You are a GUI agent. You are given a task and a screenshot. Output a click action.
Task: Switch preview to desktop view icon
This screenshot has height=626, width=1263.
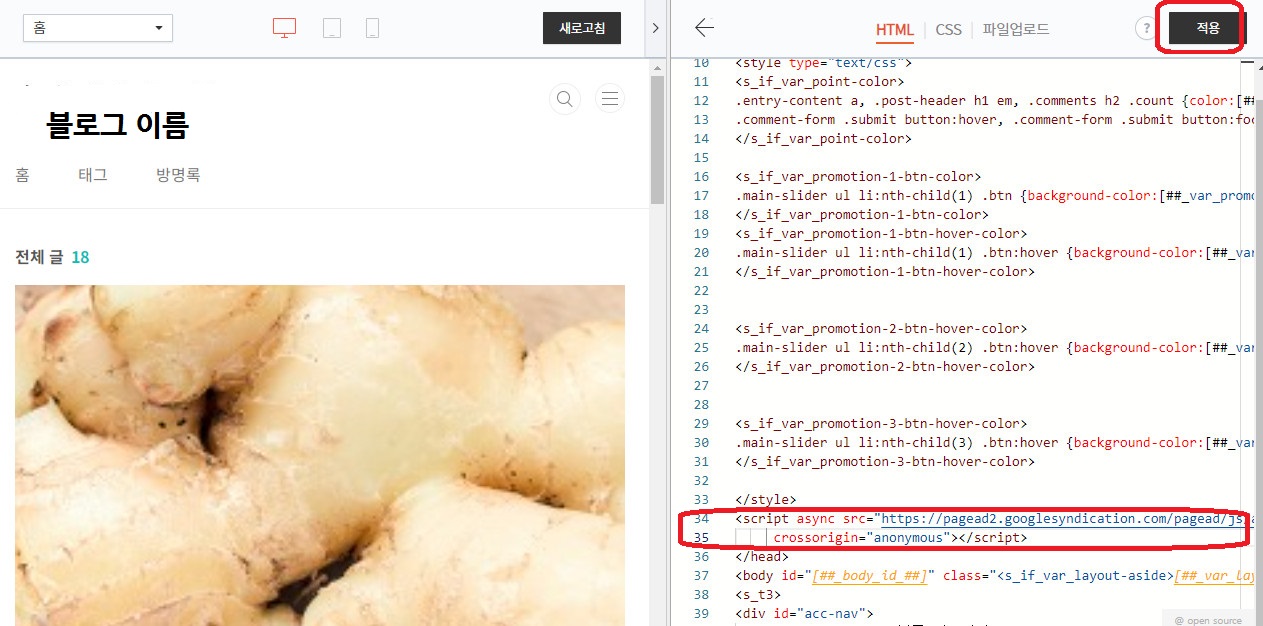pos(284,28)
